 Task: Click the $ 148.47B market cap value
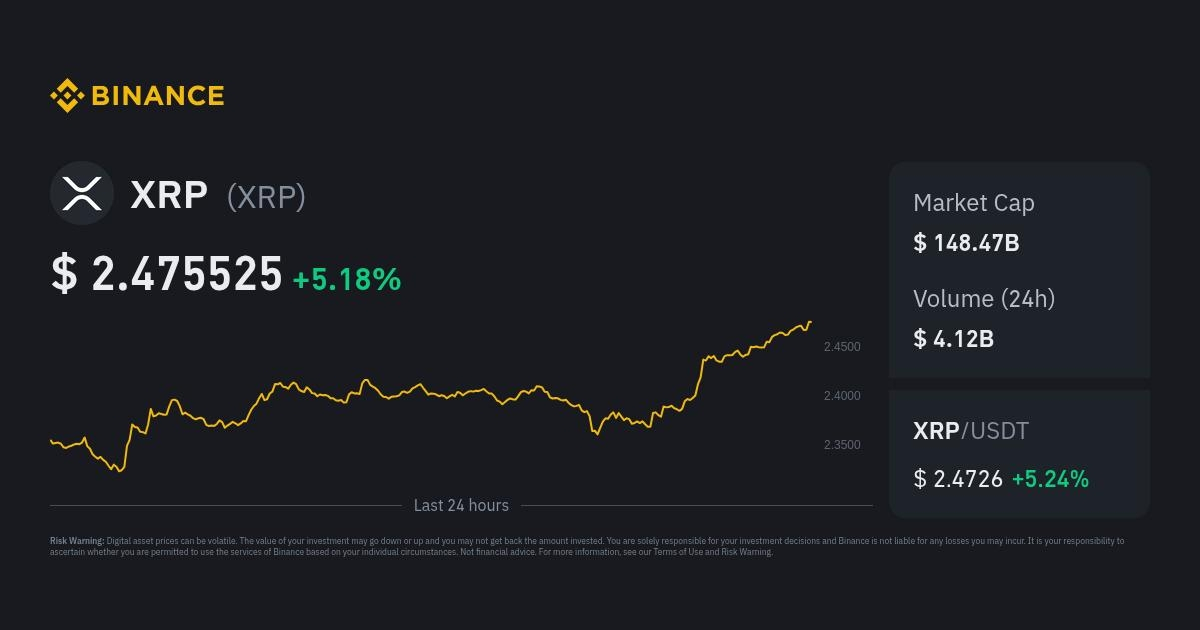[966, 243]
